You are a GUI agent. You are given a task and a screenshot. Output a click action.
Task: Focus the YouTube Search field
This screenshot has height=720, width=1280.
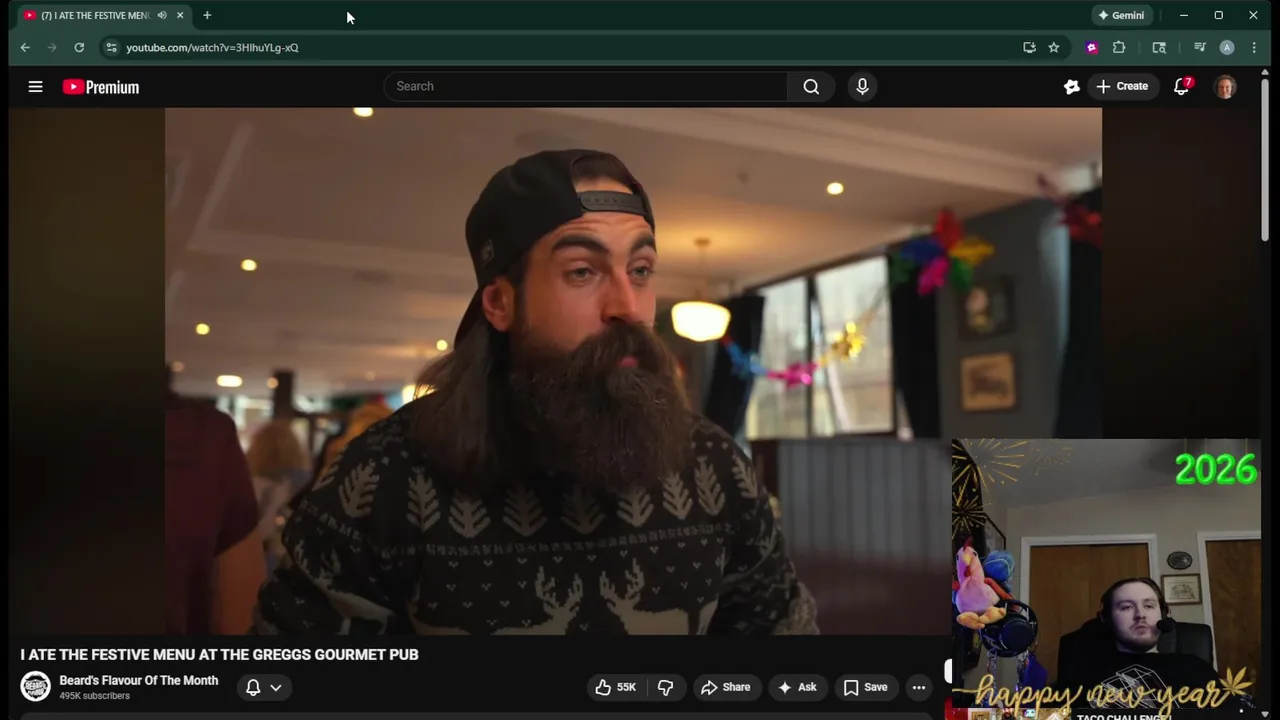(x=586, y=87)
